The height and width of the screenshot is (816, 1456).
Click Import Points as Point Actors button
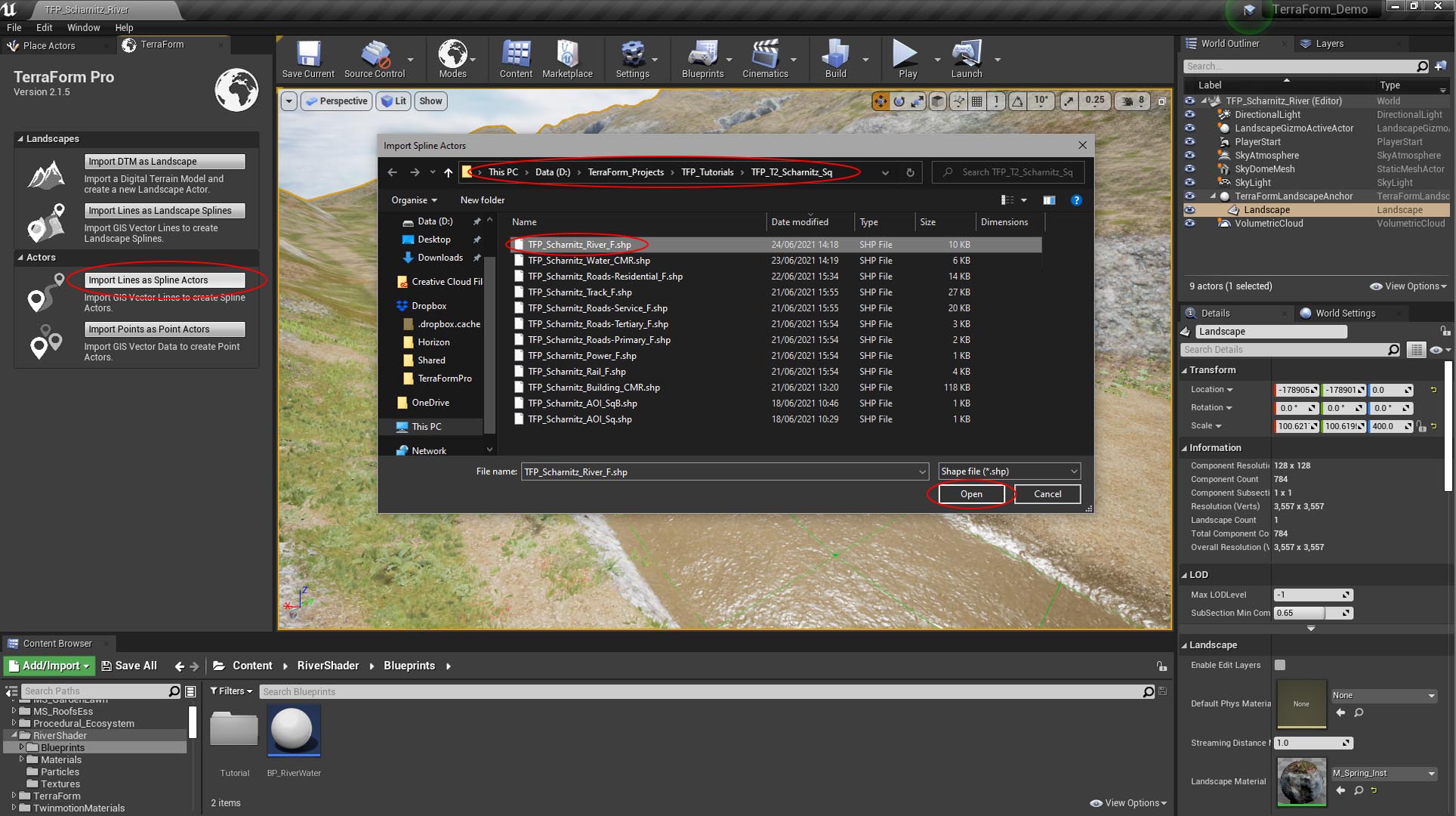coord(165,329)
